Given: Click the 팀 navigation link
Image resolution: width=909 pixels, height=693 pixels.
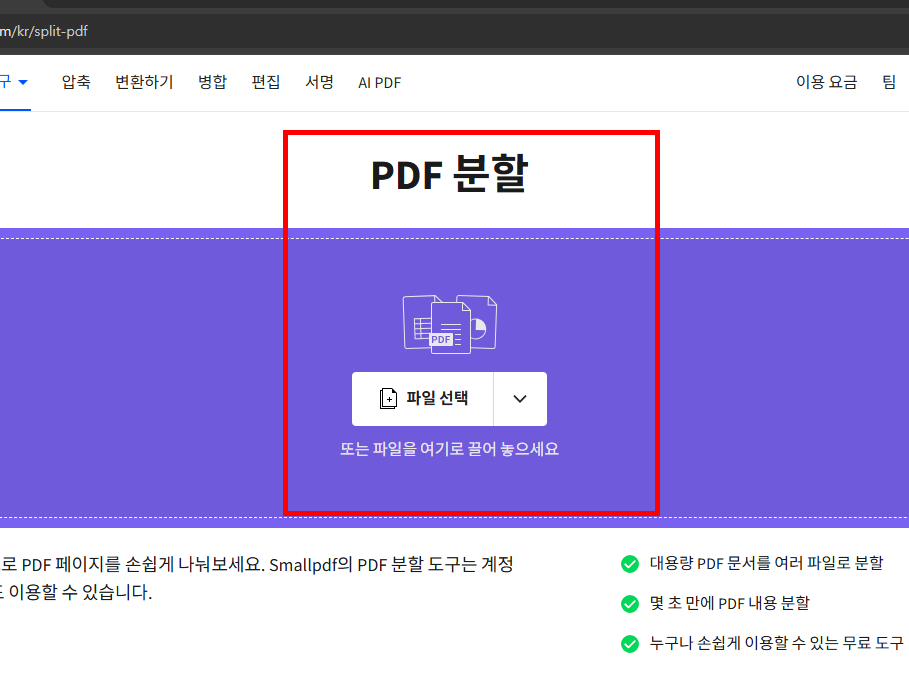Looking at the screenshot, I should [x=888, y=82].
